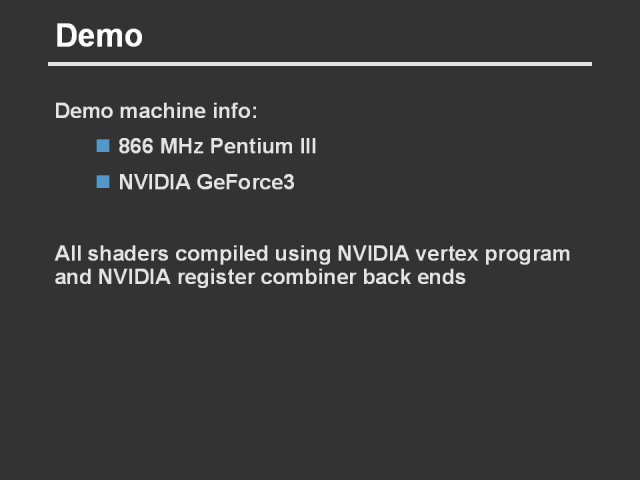Click the blue bullet beside NVIDIA GeForce3
This screenshot has width=640, height=480.
(x=103, y=182)
